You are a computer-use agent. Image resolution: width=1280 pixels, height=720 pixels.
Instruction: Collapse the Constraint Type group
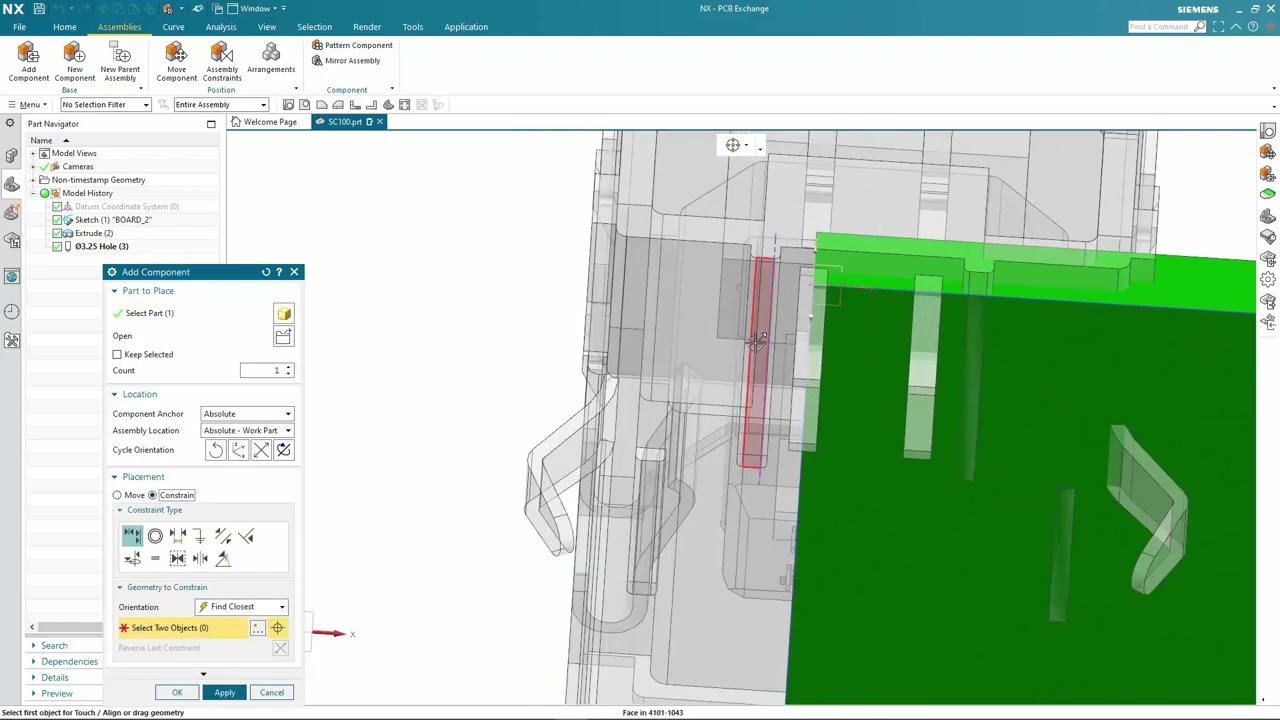point(120,510)
